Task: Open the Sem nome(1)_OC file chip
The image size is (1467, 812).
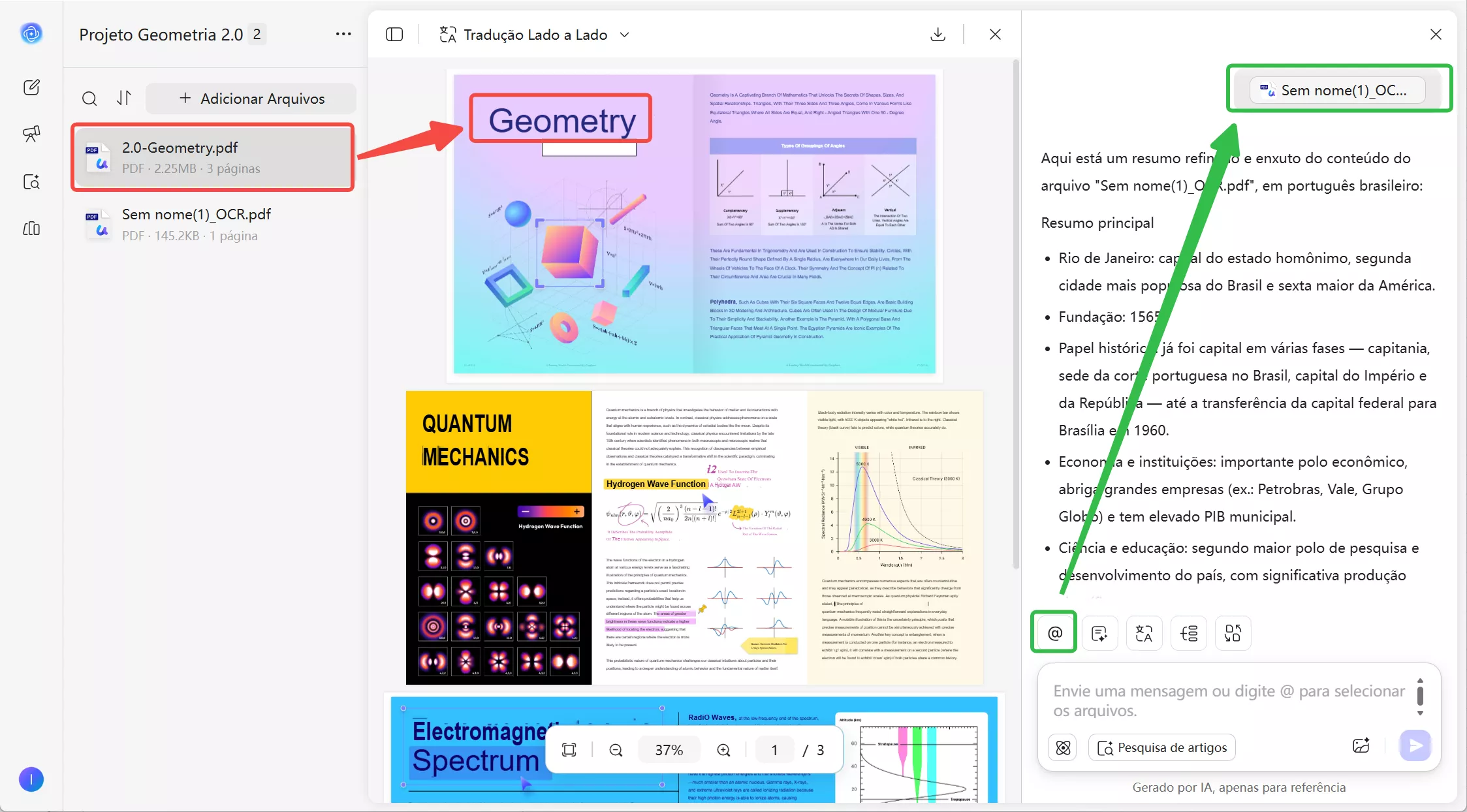Action: tap(1337, 90)
